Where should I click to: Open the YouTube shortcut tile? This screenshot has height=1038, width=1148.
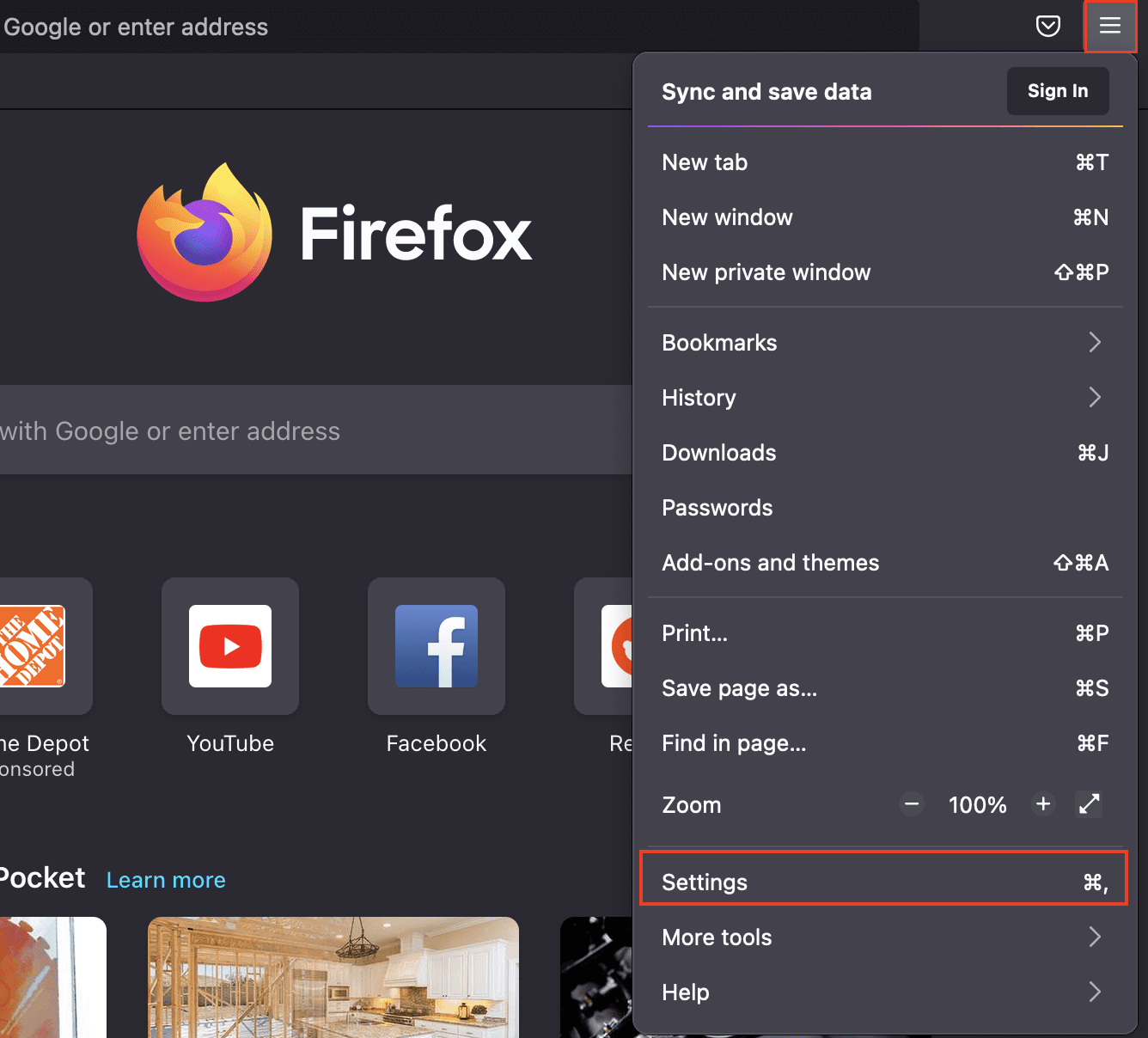[230, 646]
